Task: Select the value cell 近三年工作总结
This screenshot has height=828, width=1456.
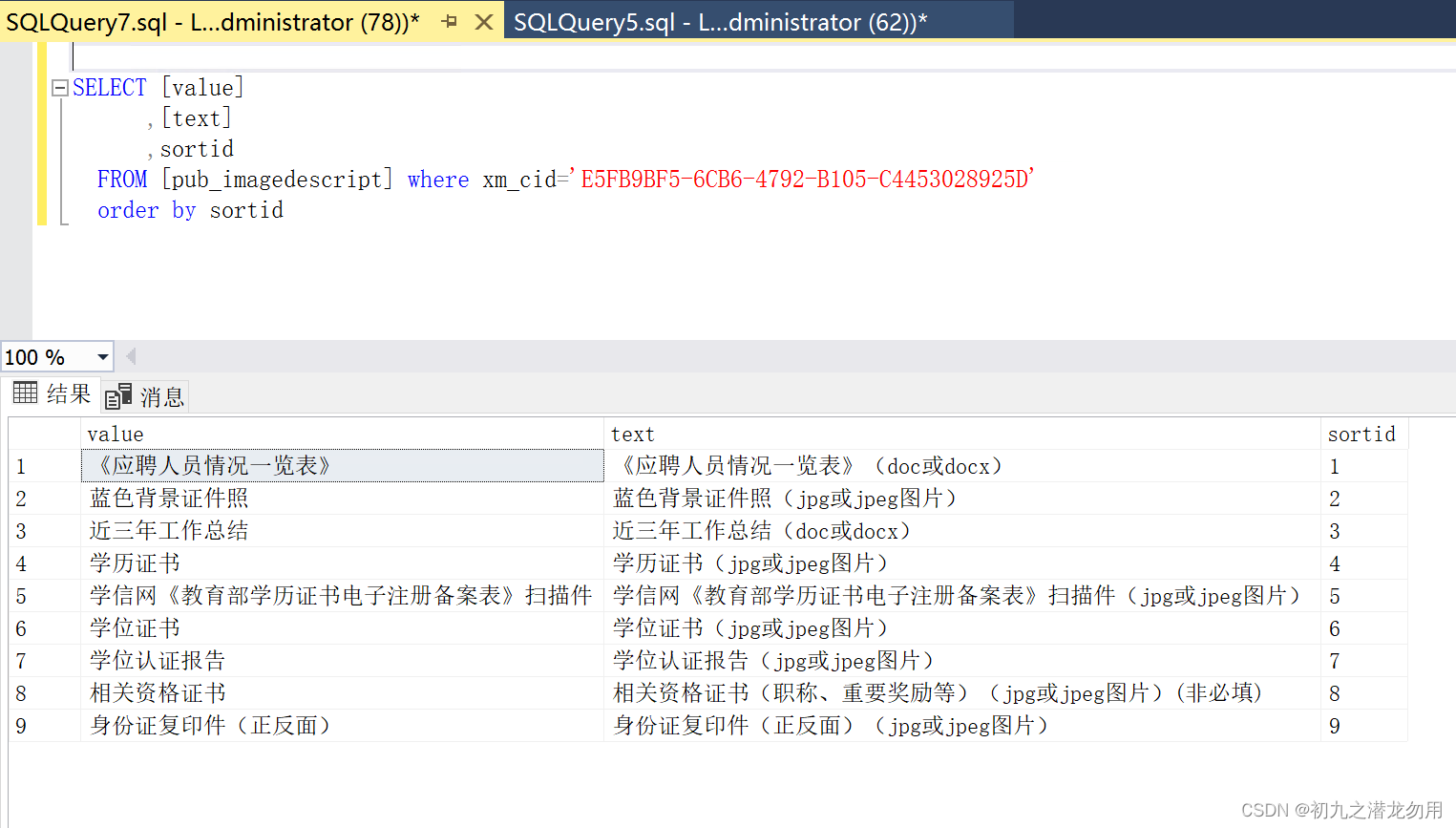Action: click(342, 531)
